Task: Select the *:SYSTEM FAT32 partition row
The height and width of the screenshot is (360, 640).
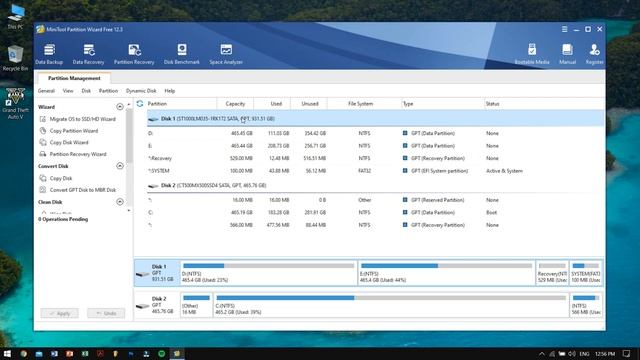Action: tap(376, 171)
